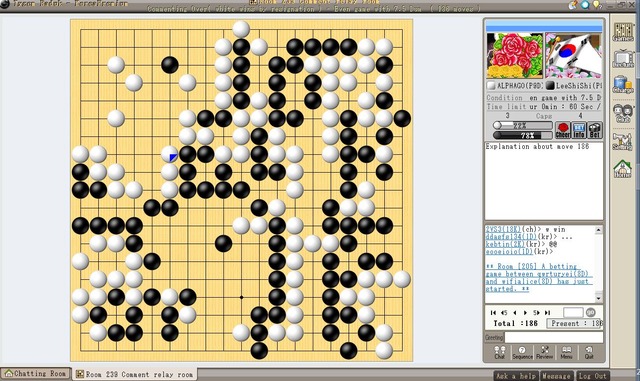The height and width of the screenshot is (381, 640).
Task: Click the Sequence button
Action: pos(522,352)
